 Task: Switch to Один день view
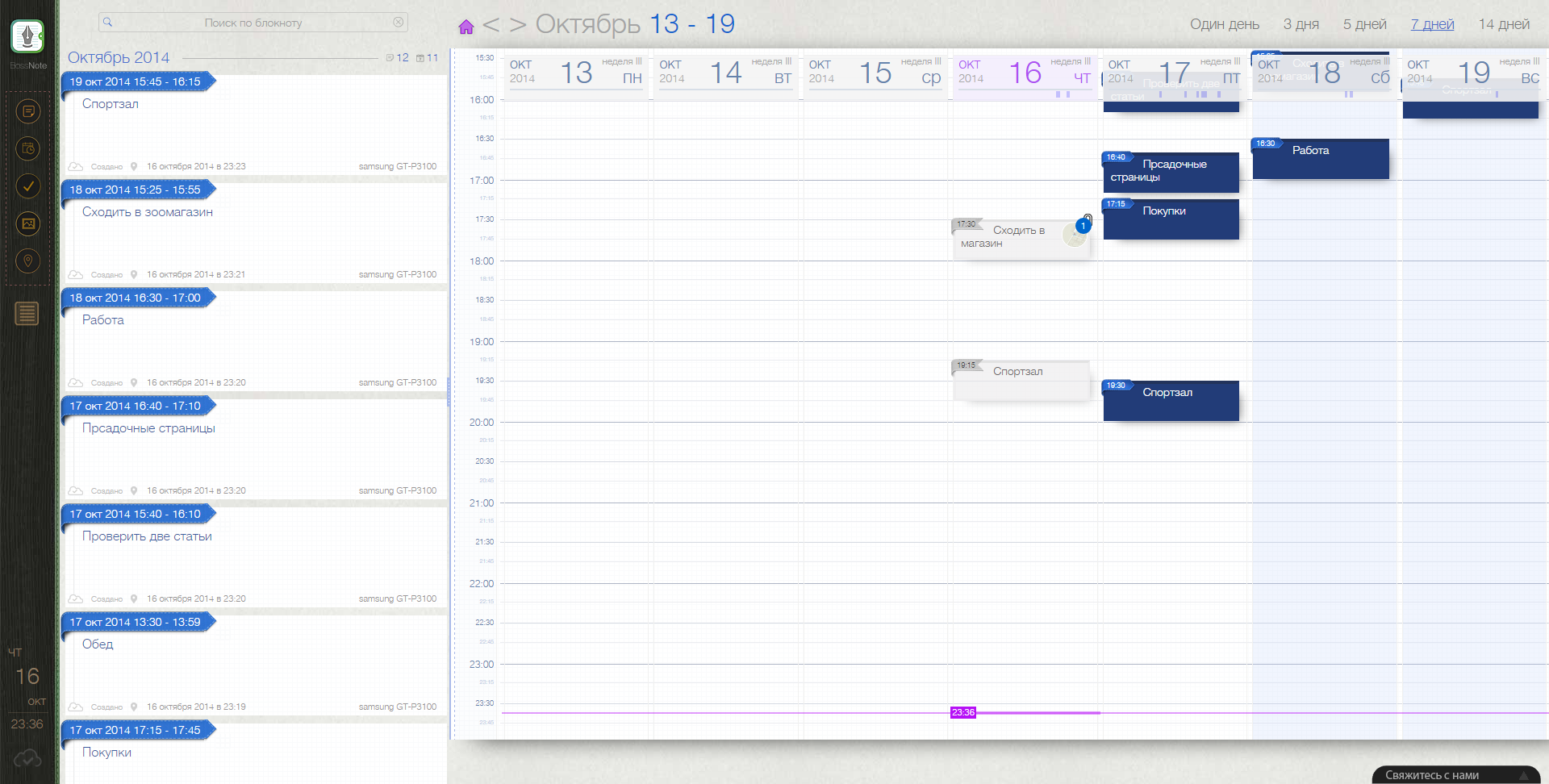click(x=1224, y=24)
